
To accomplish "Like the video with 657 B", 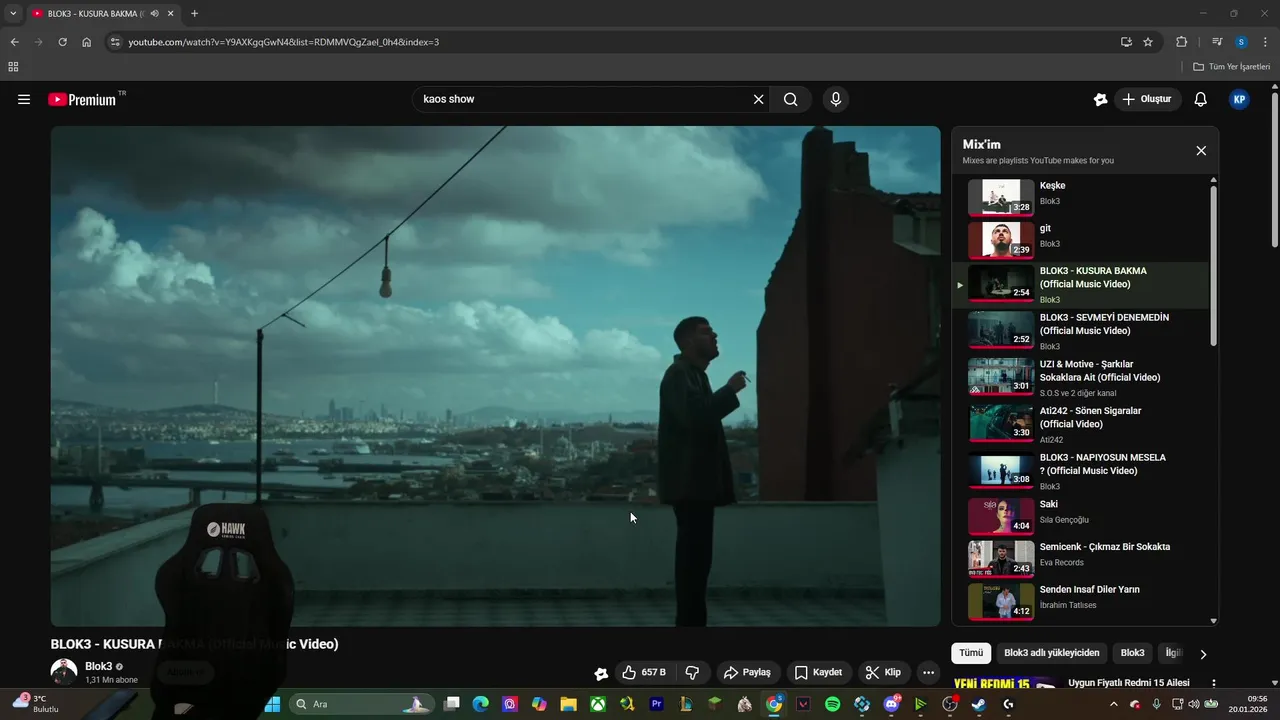I will pyautogui.click(x=644, y=673).
